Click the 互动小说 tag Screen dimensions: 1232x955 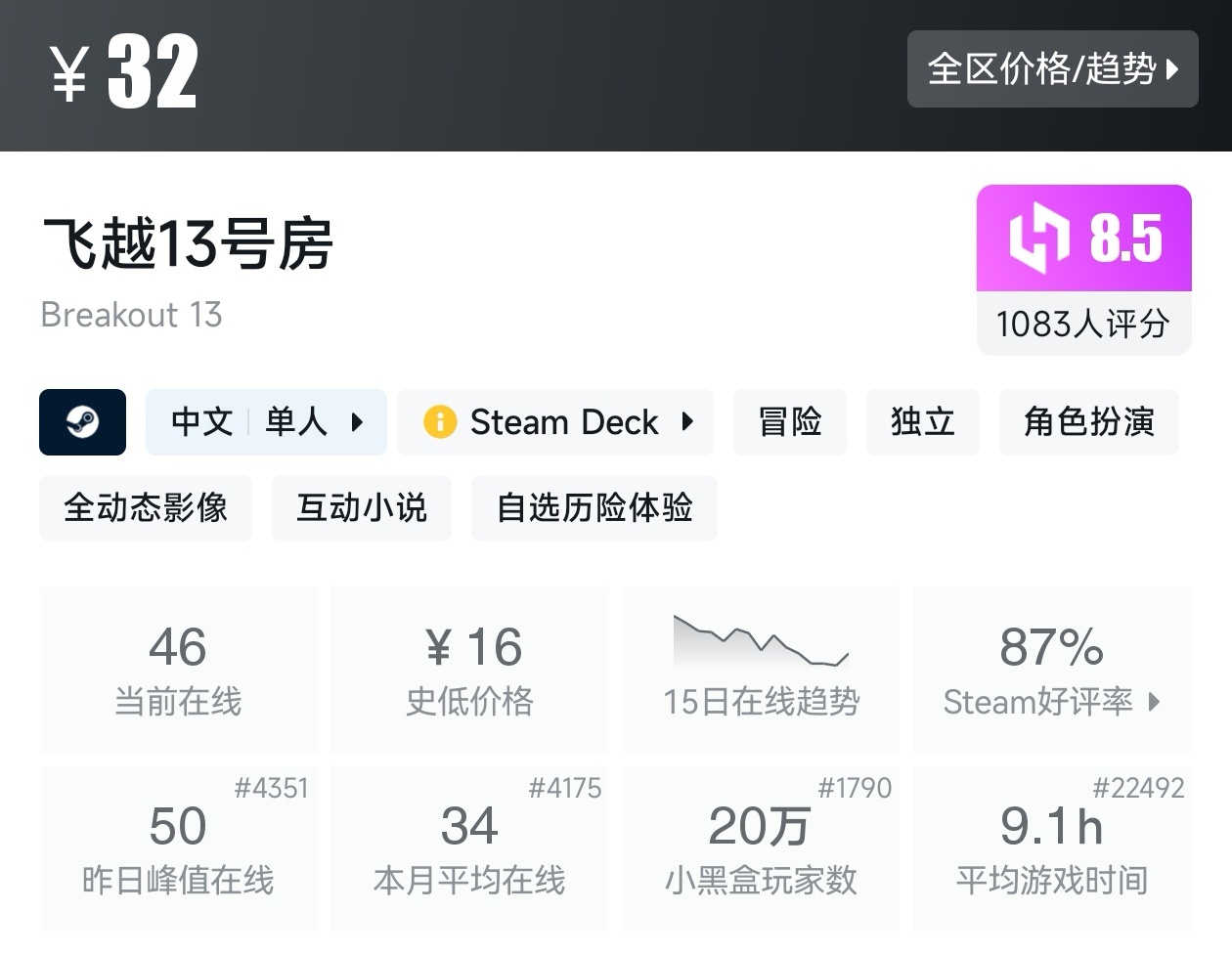(362, 508)
